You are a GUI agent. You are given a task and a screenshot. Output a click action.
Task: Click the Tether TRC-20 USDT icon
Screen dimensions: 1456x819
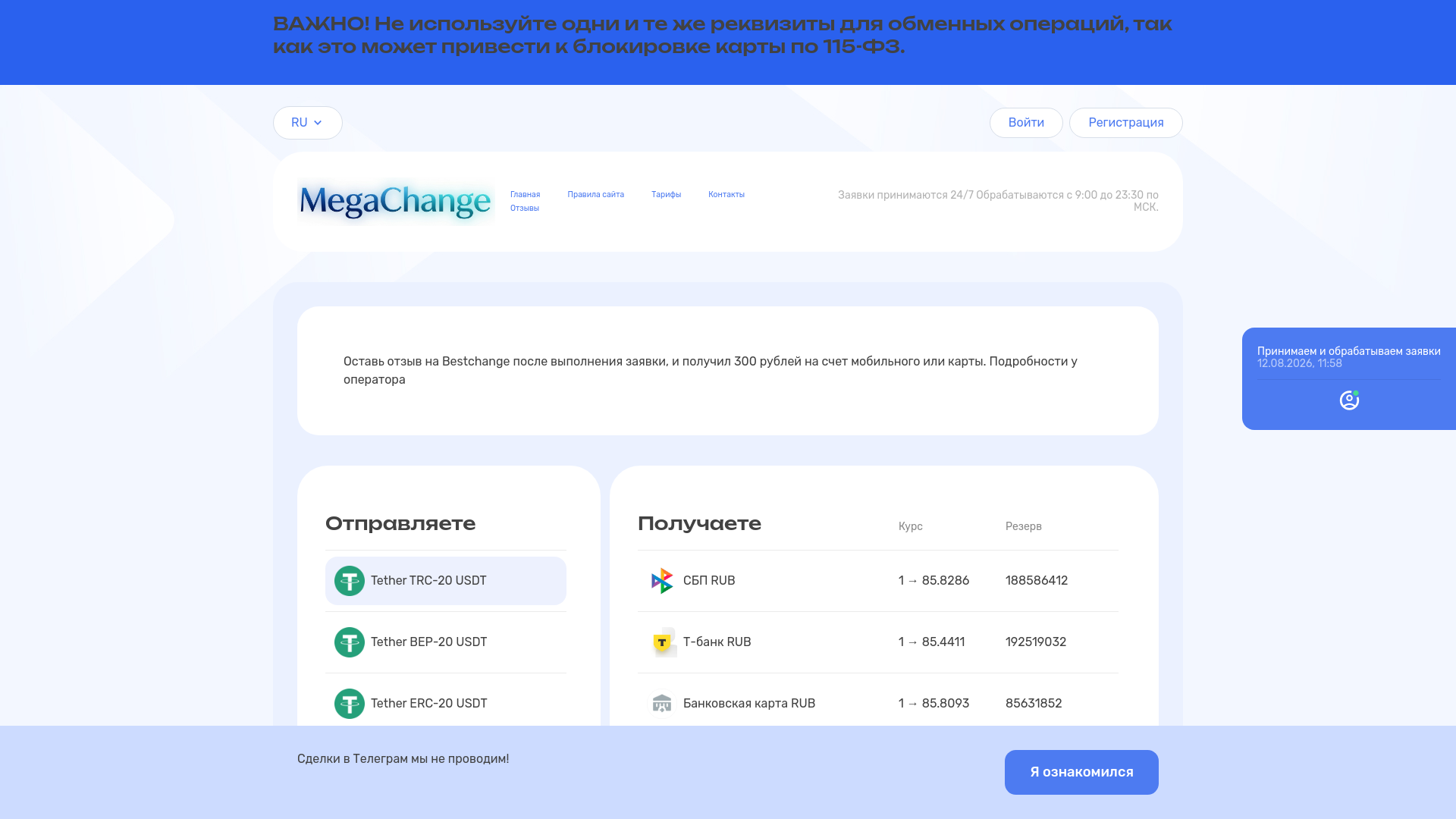point(350,581)
